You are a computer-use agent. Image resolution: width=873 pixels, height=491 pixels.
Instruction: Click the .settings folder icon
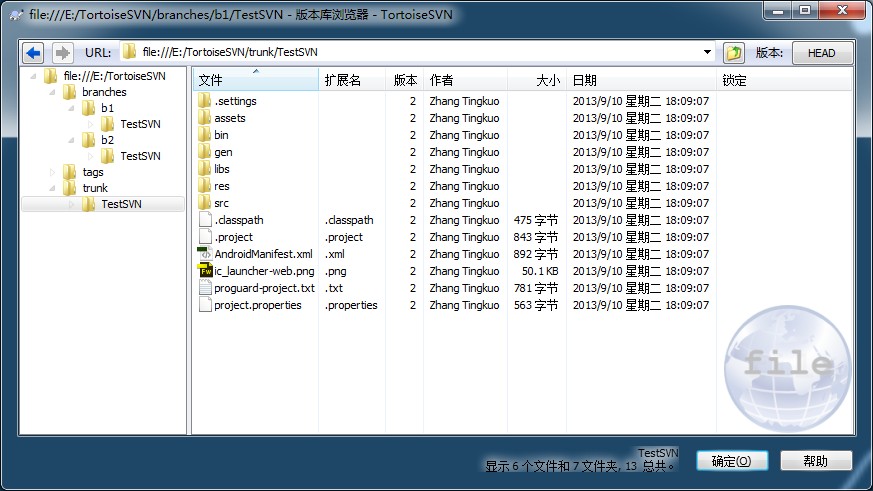coord(204,101)
